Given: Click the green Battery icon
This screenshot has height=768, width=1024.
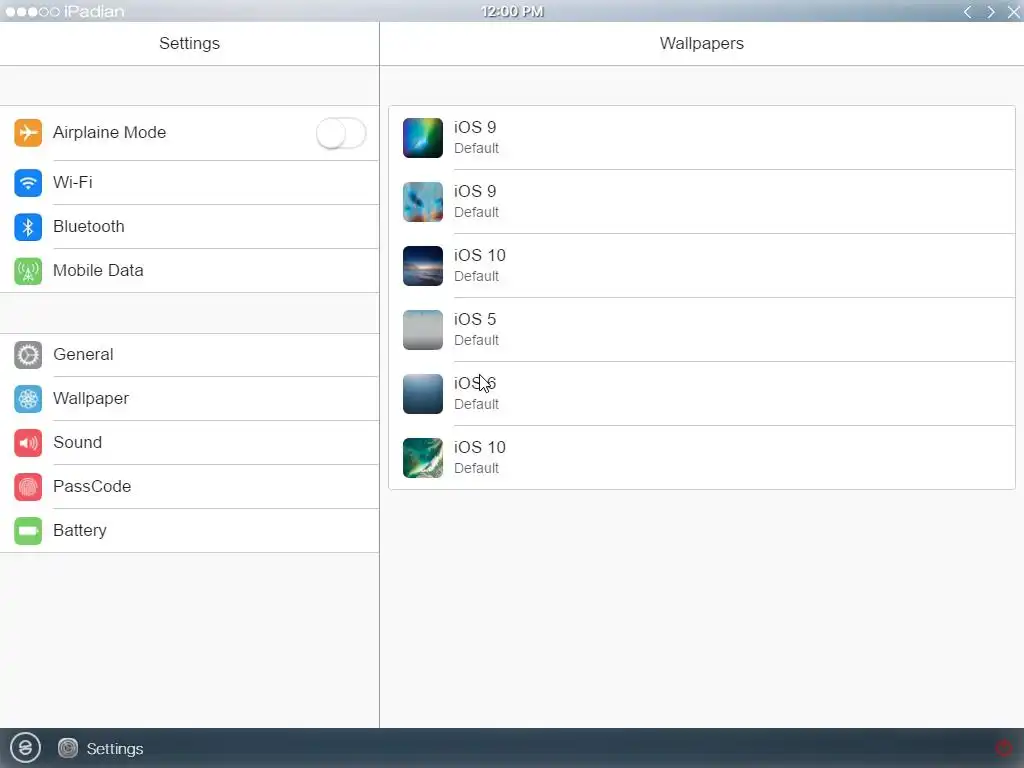Looking at the screenshot, I should [x=28, y=531].
